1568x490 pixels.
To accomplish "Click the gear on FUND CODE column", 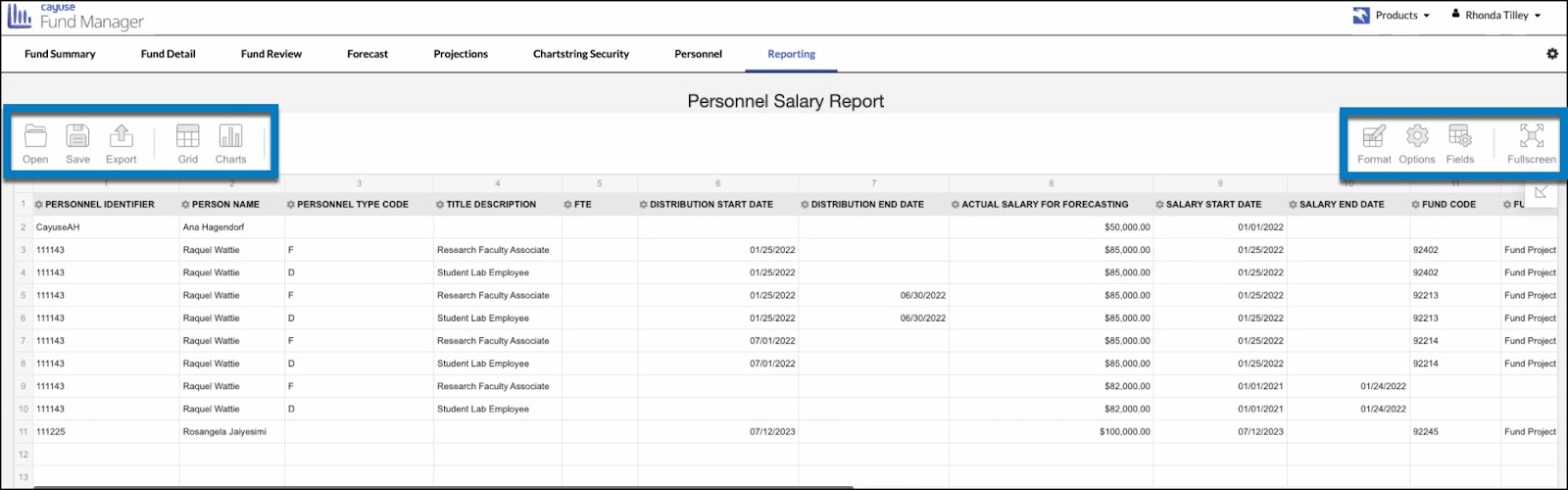I will click(1415, 205).
